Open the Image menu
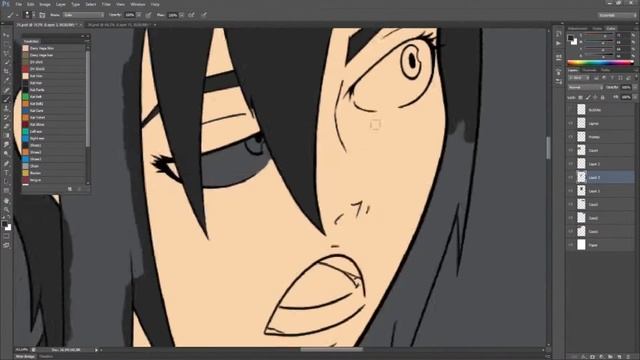640x360 pixels. [45, 4]
